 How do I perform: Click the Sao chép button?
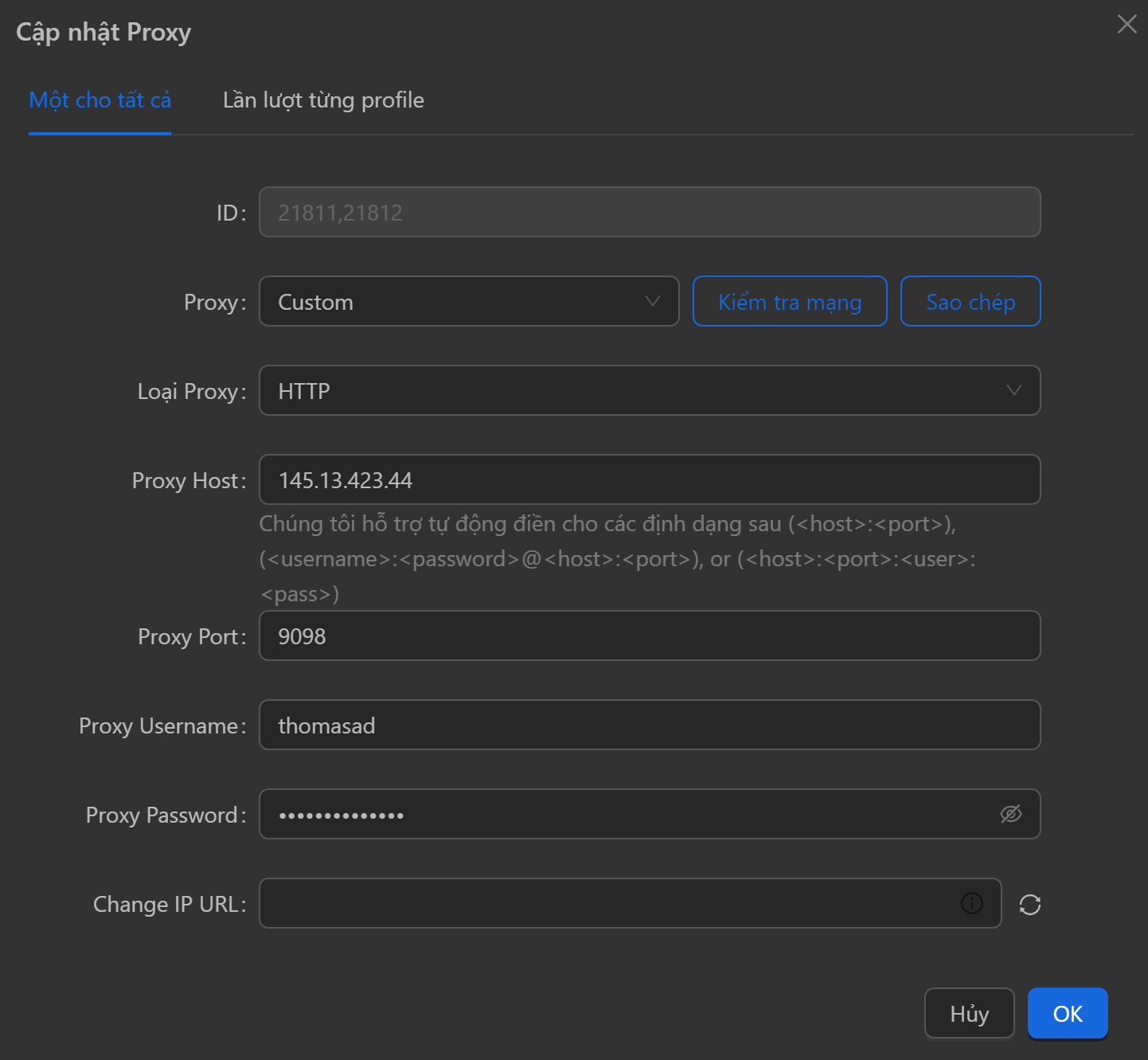tap(970, 302)
